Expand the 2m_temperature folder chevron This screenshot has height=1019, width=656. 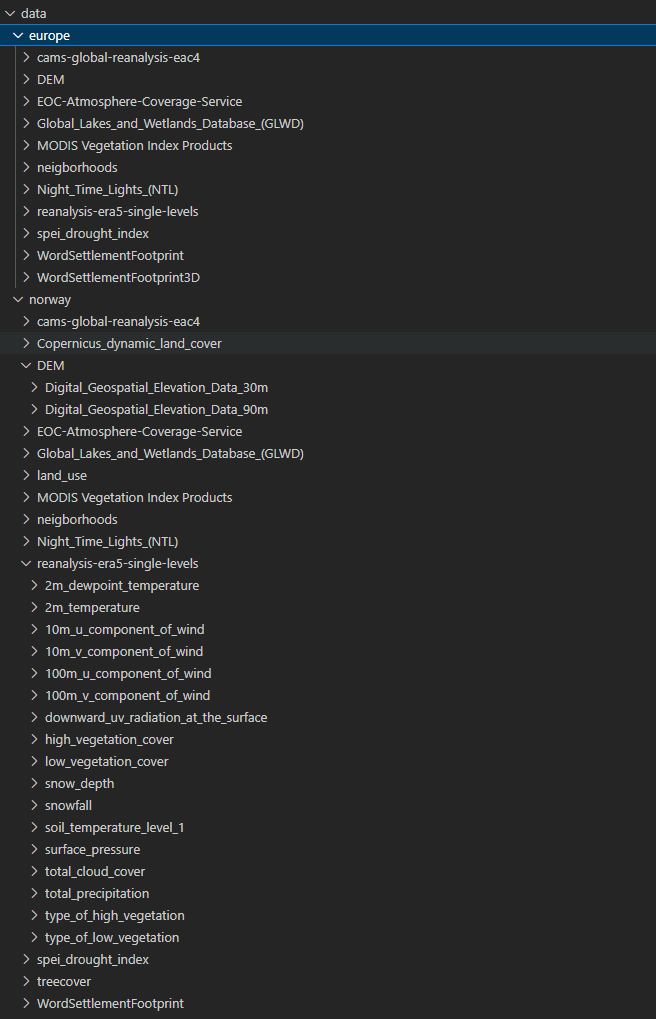34,608
